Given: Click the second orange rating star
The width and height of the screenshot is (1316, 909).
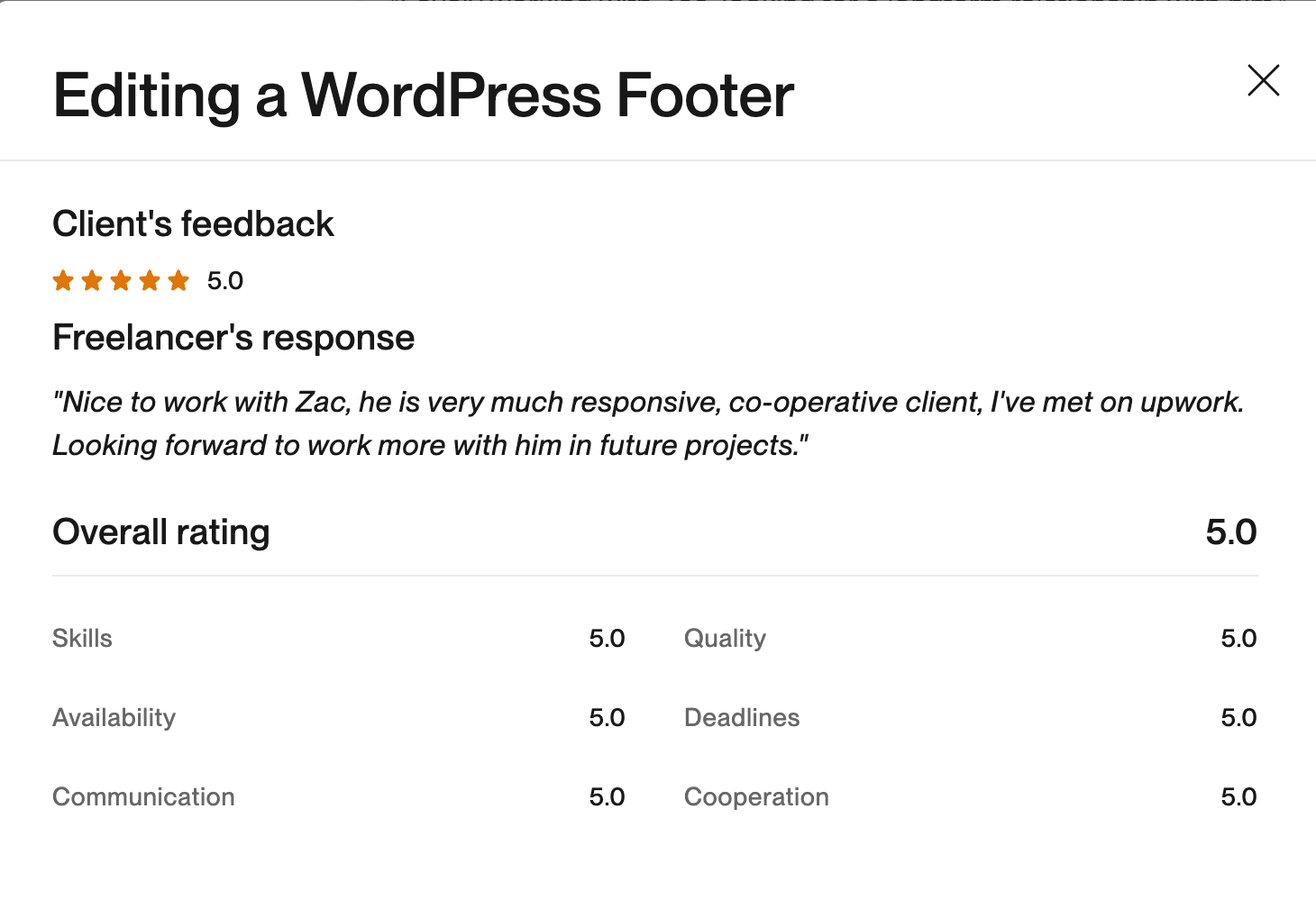Looking at the screenshot, I should (x=92, y=281).
